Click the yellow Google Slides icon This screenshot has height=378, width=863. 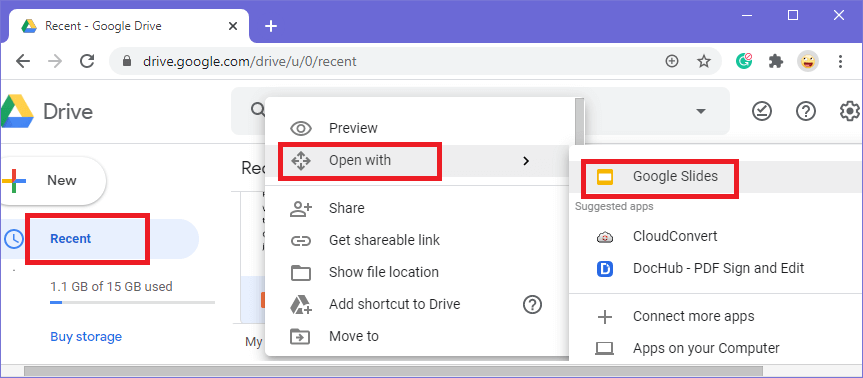605,177
